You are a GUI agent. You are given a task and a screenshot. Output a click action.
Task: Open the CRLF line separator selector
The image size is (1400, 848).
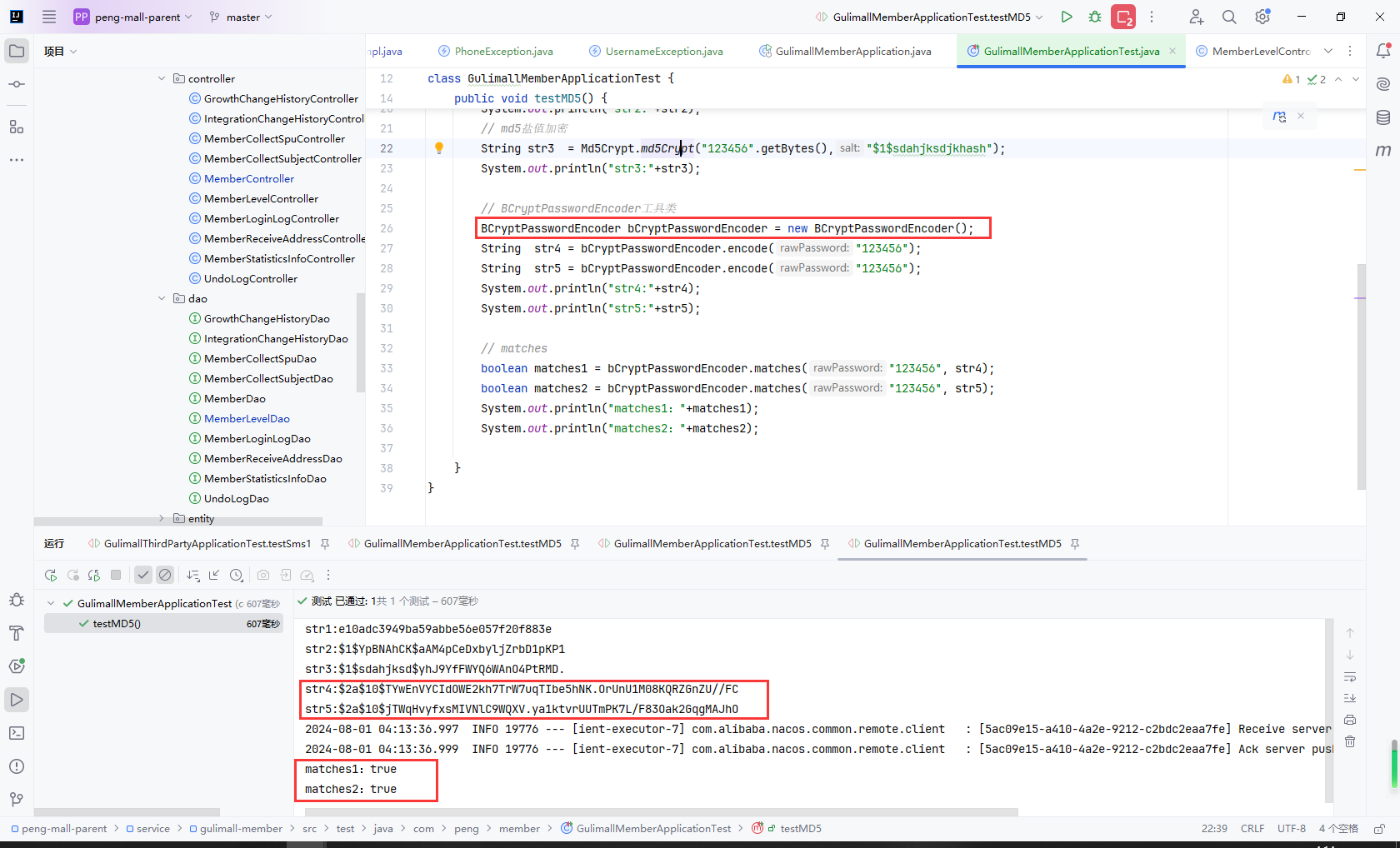(x=1252, y=829)
